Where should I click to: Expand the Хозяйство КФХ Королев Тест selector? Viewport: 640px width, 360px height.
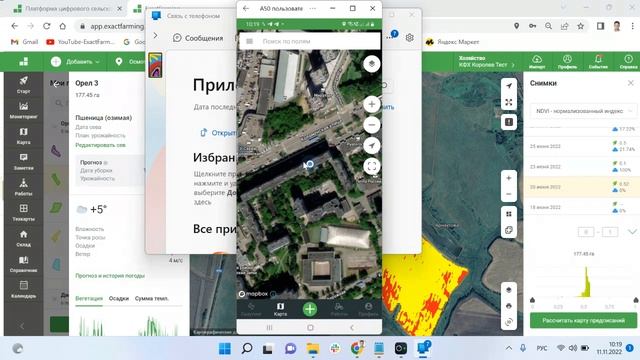coord(487,62)
